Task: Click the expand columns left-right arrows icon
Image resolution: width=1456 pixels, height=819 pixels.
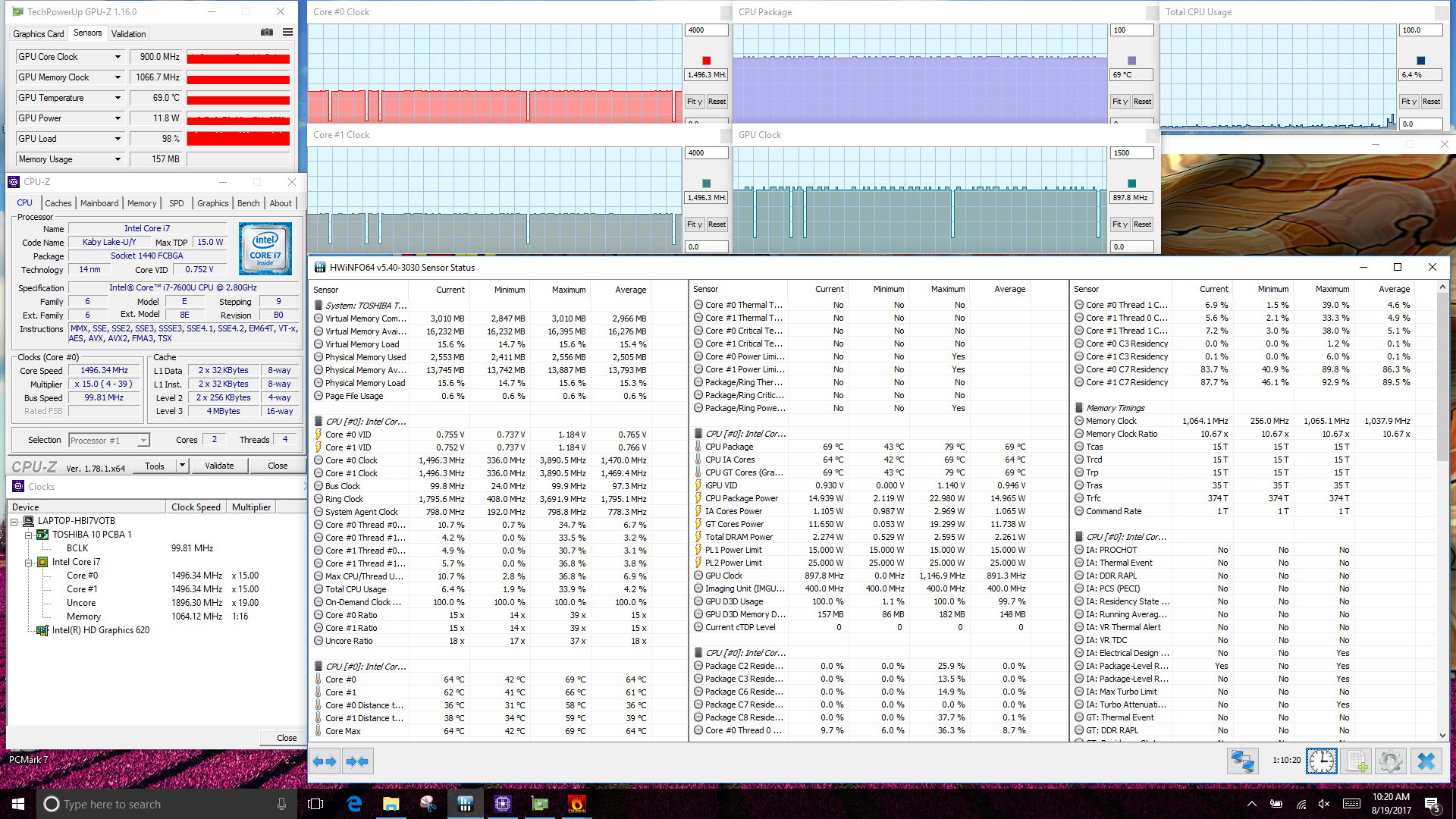Action: tap(325, 761)
